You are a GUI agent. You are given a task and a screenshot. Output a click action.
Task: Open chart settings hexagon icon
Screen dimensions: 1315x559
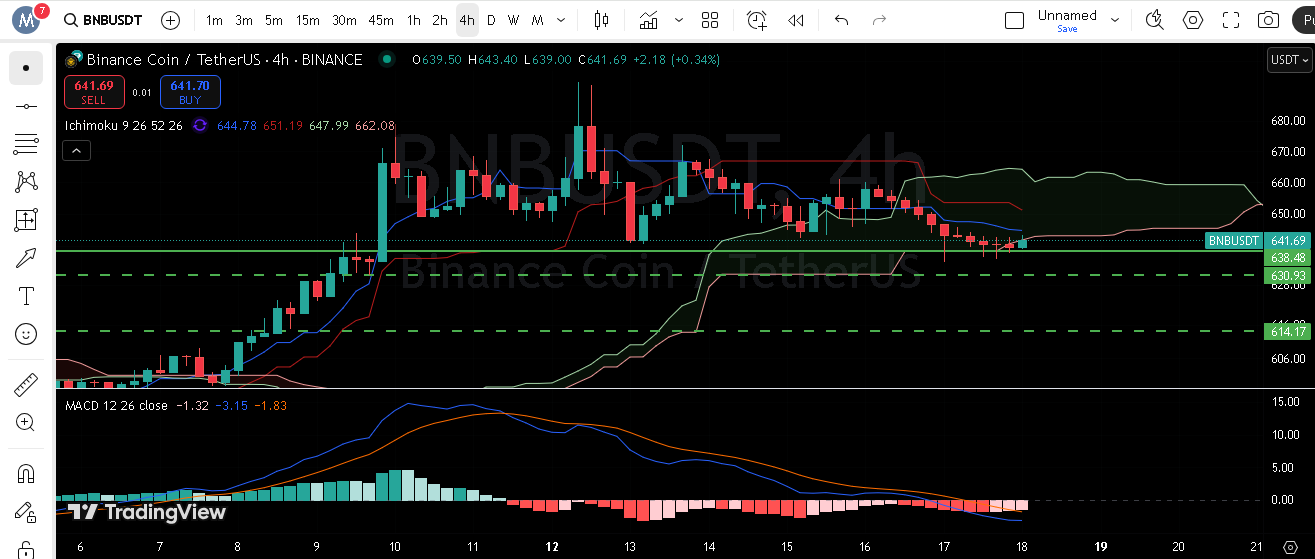pyautogui.click(x=1193, y=20)
